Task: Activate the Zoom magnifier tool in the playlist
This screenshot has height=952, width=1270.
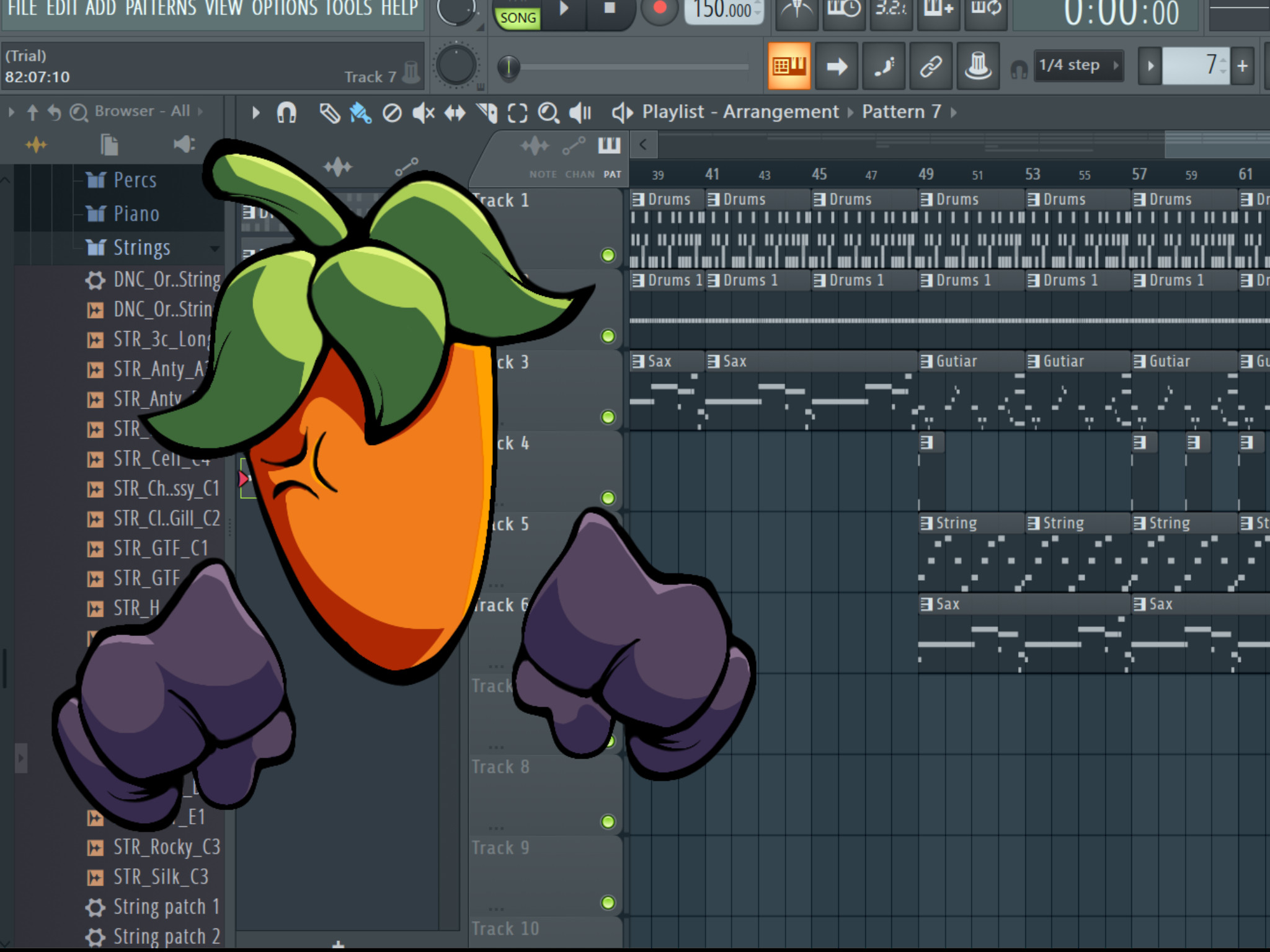Action: 548,113
